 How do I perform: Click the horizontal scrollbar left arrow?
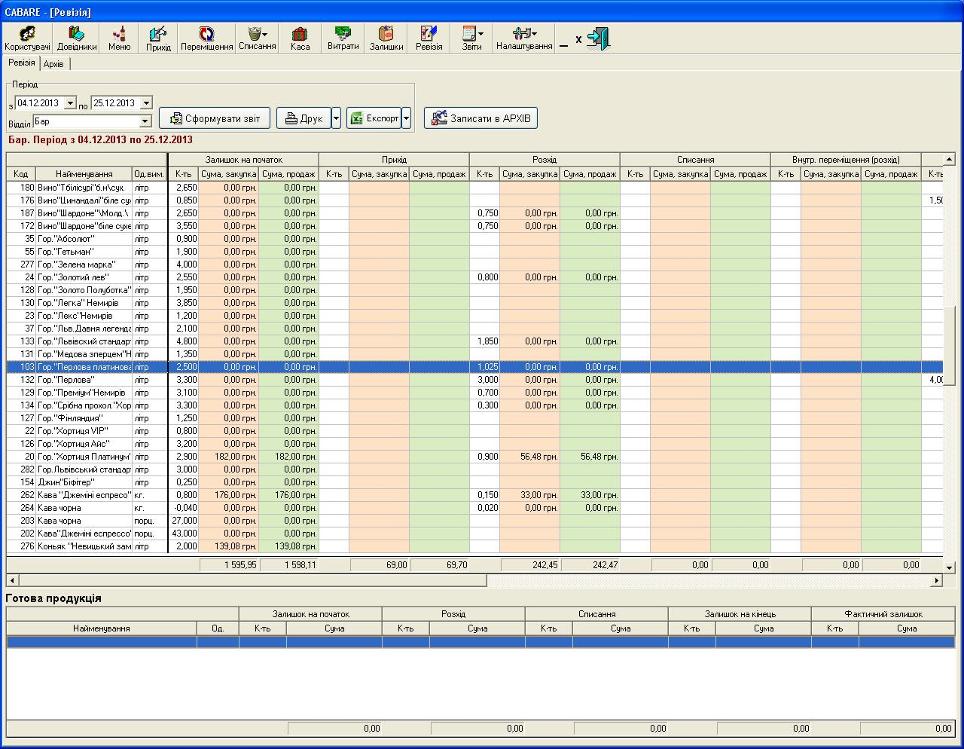12,580
